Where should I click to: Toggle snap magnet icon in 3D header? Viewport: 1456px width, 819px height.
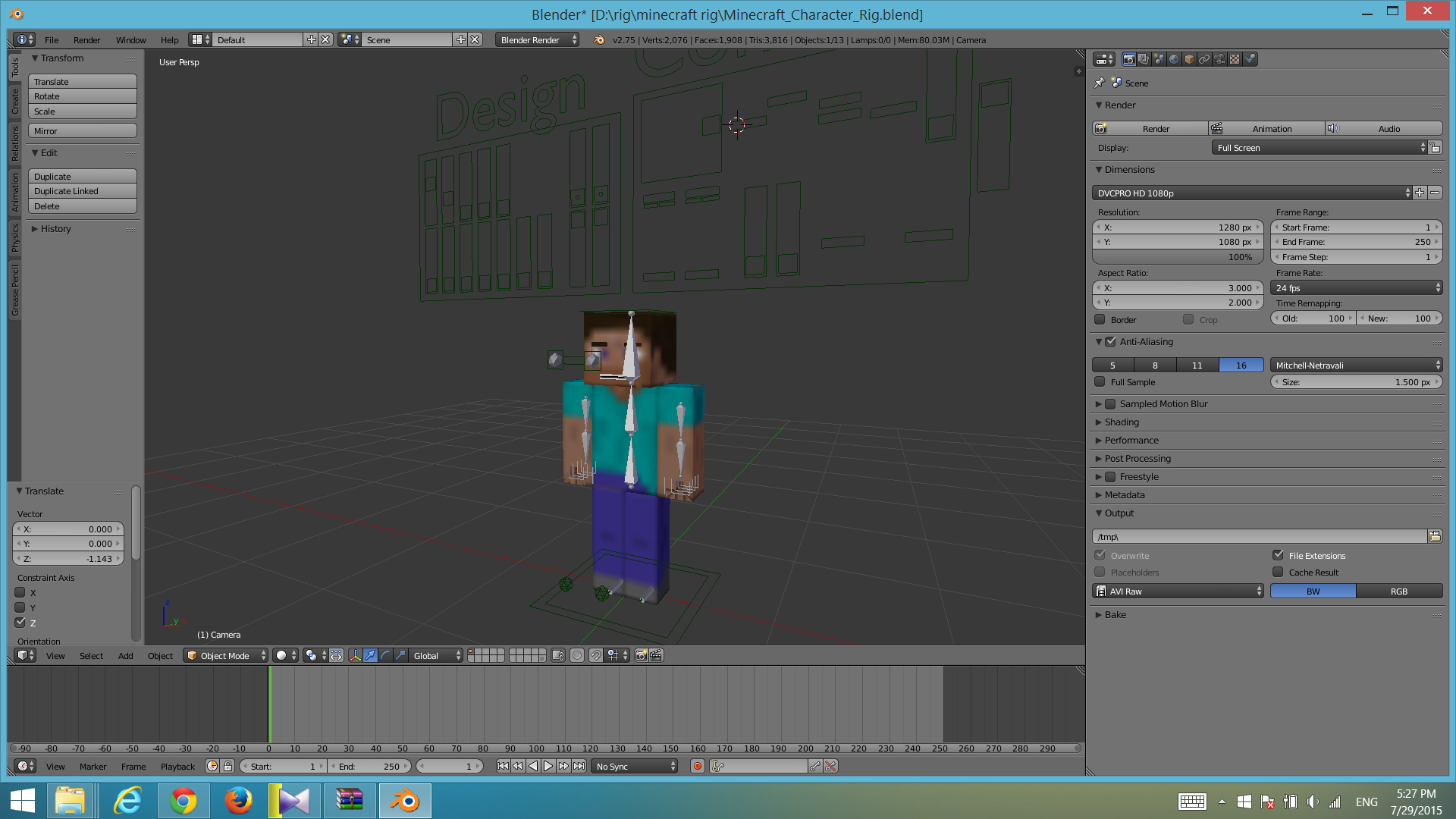point(596,655)
